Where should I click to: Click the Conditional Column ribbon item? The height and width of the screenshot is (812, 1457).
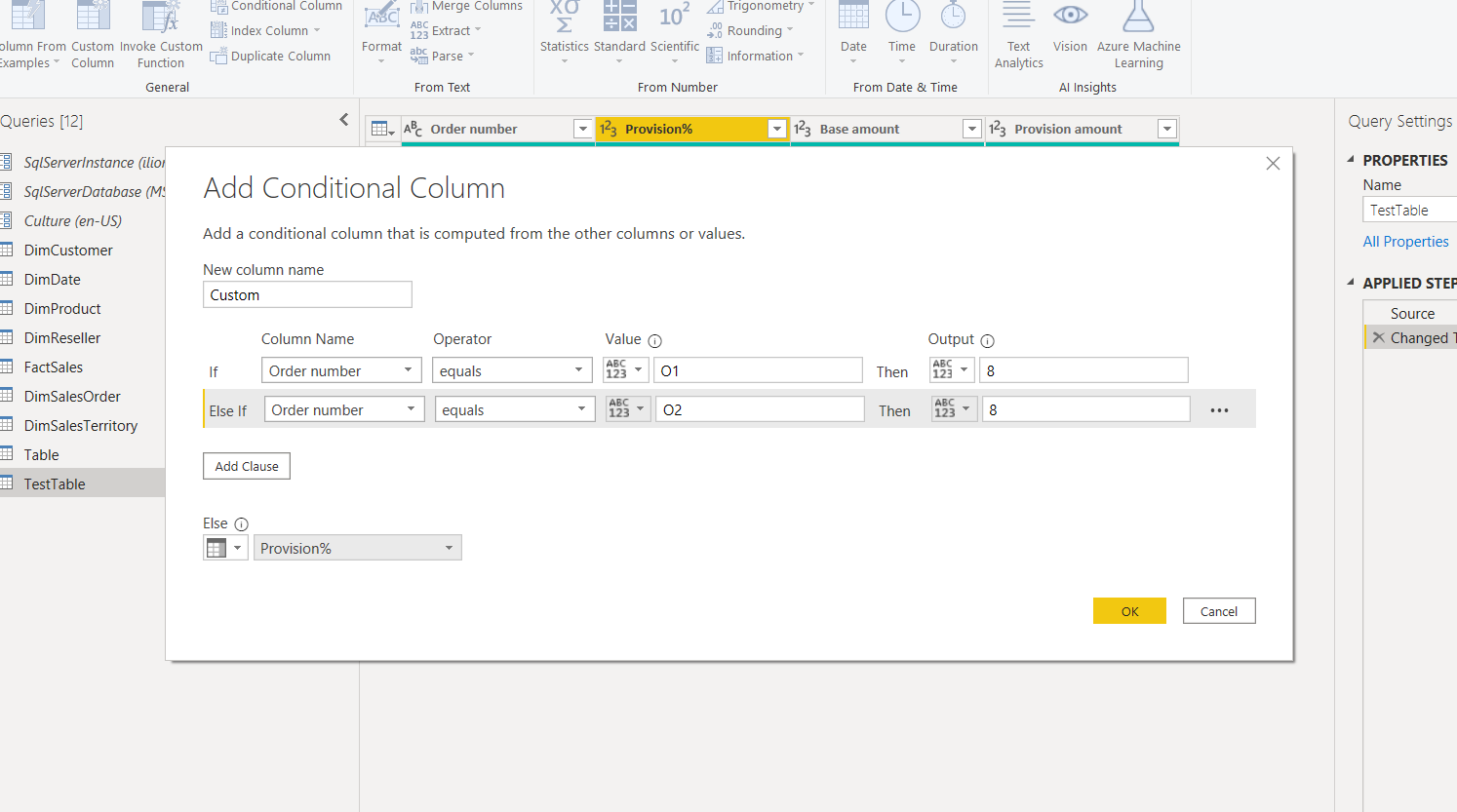pos(277,7)
